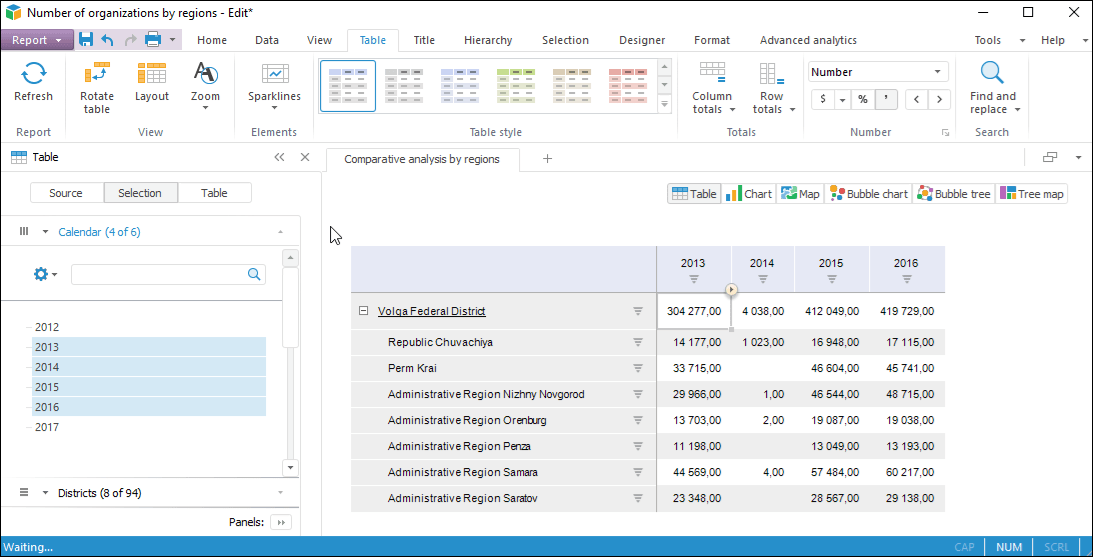Open the Advanced analytics ribbon tab
Viewport: 1093px width, 557px height.
pyautogui.click(x=807, y=40)
